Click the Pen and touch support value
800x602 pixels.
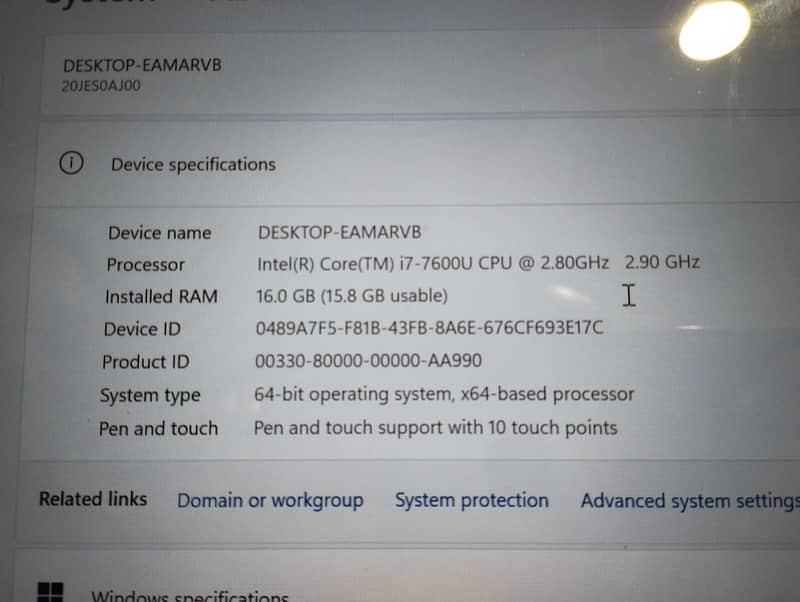[435, 428]
